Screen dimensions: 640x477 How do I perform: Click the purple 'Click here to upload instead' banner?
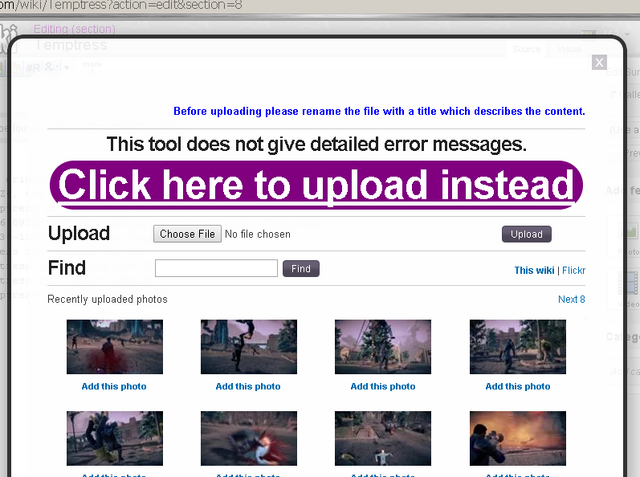tap(316, 185)
